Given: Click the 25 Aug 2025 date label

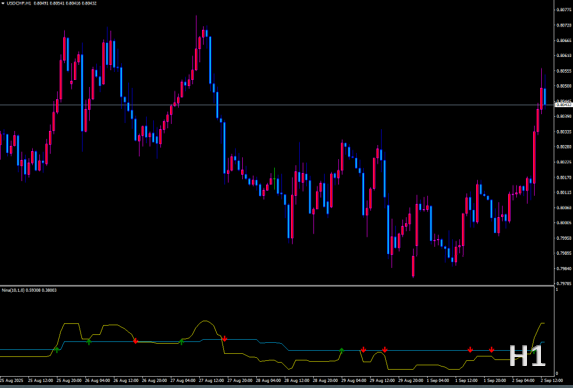Looking at the screenshot, I should [x=11, y=380].
